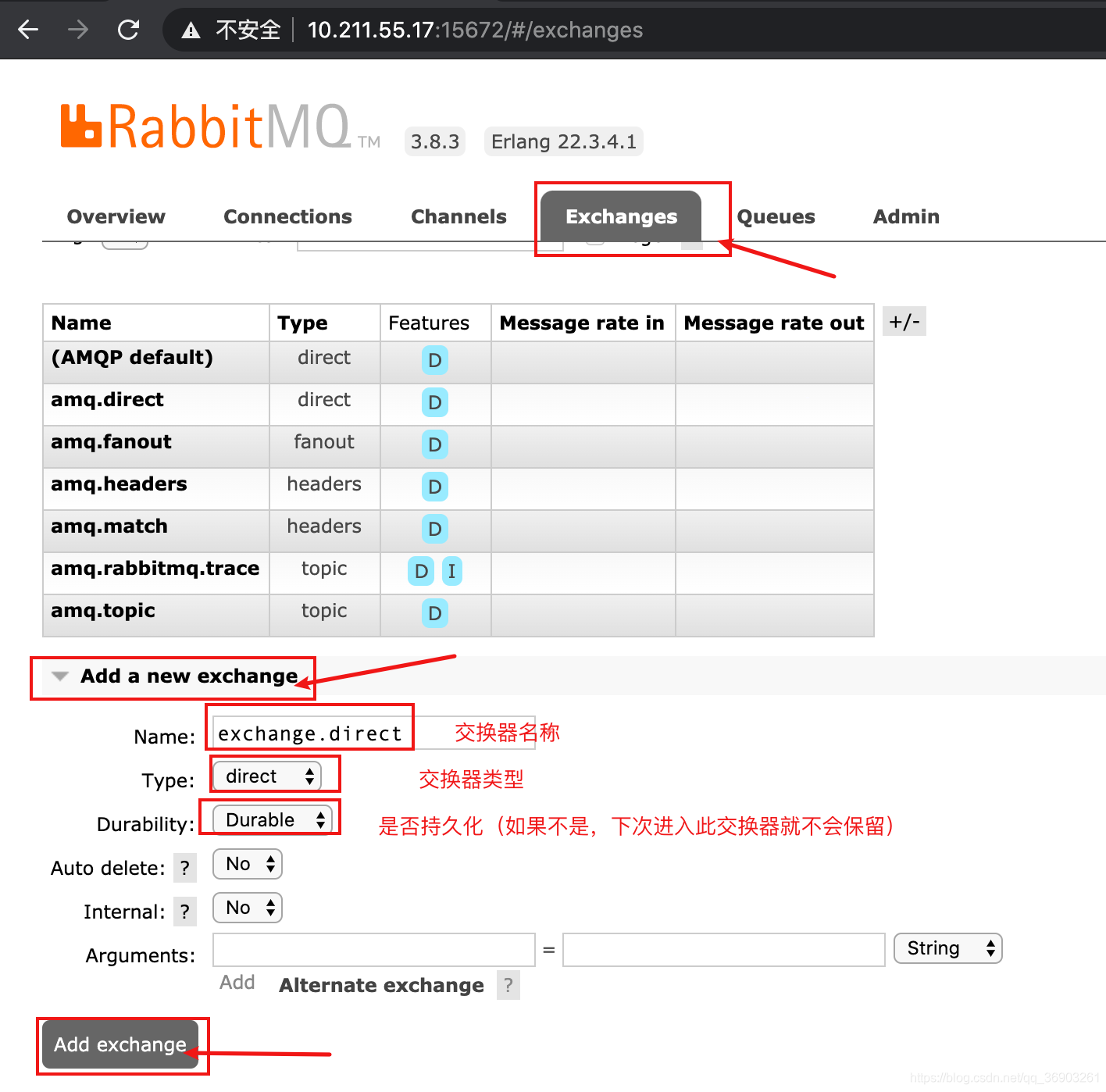Click the Add exchange button
Image resolution: width=1106 pixels, height=1092 pixels.
(120, 1044)
